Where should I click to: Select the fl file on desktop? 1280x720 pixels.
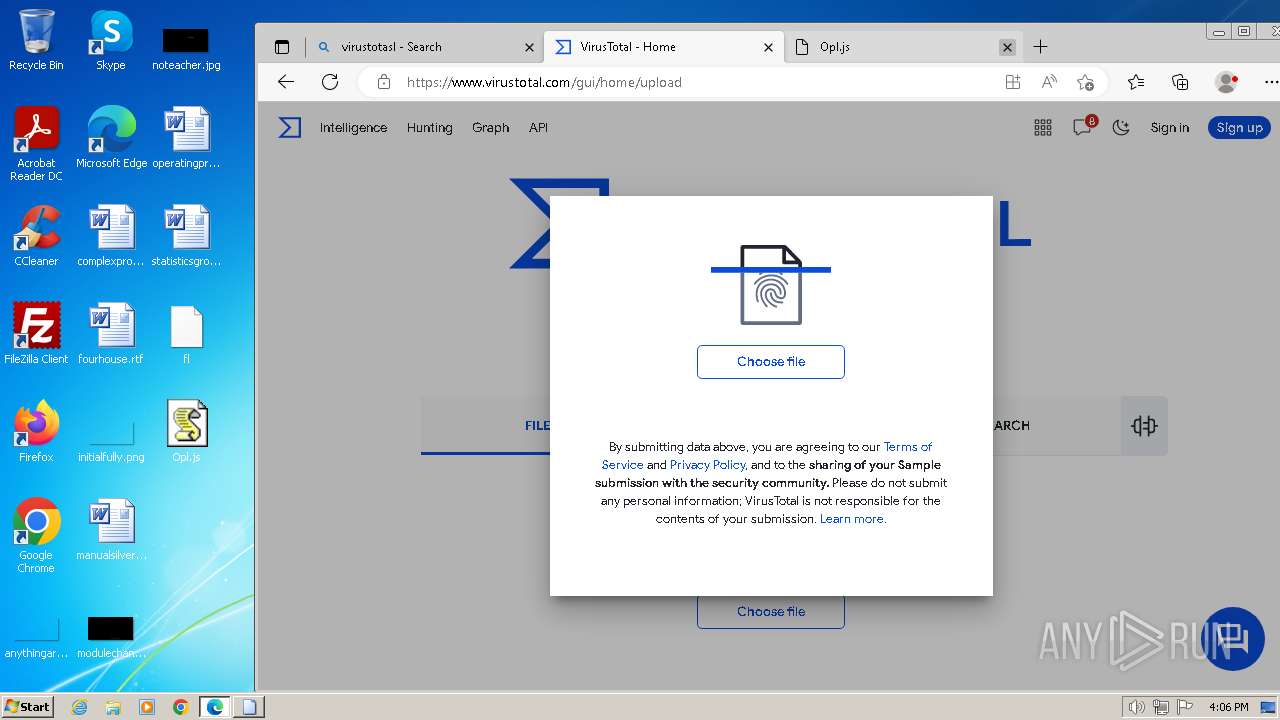pyautogui.click(x=186, y=334)
